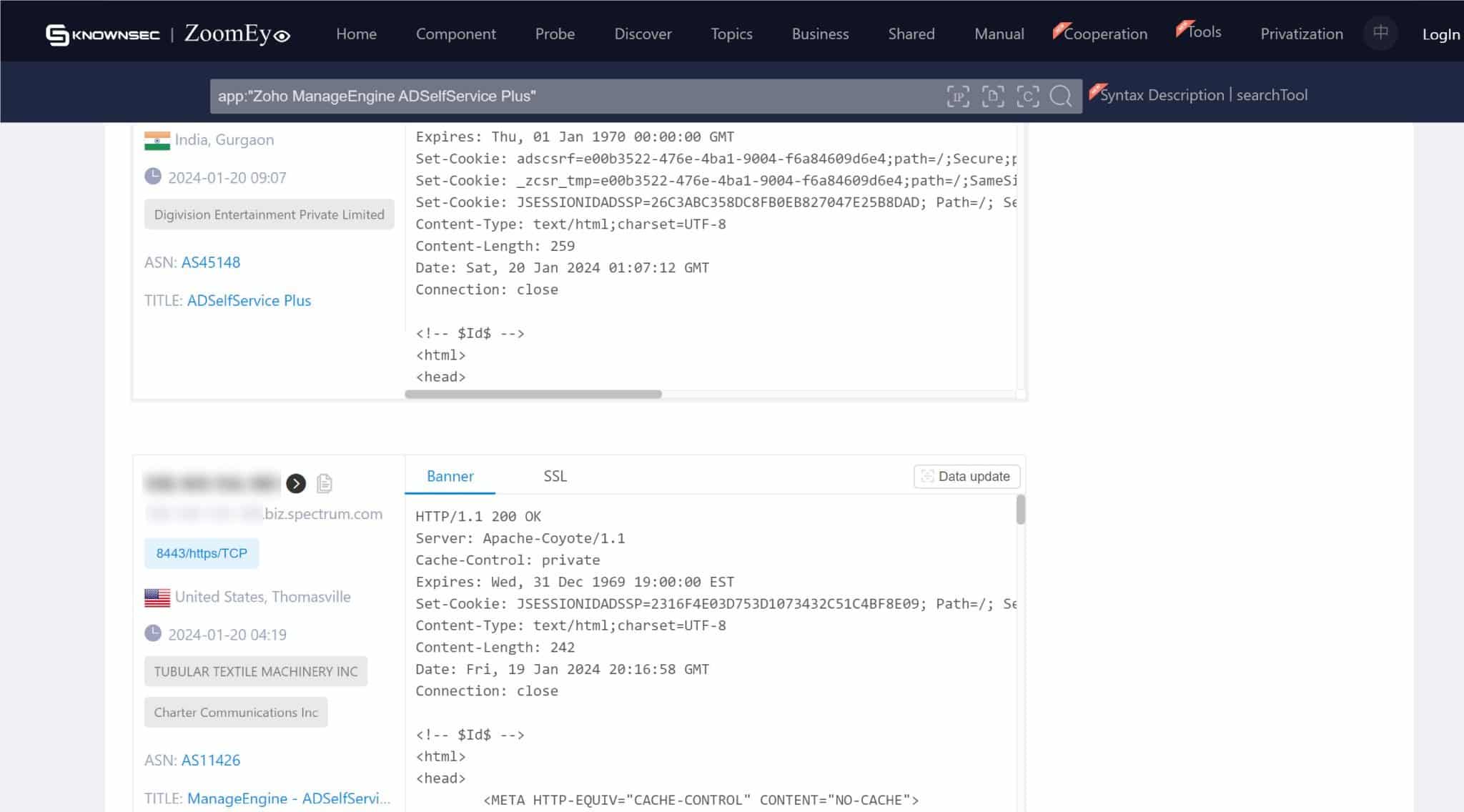Click the black arrow circle beside IP
1464x812 pixels.
[x=296, y=484]
